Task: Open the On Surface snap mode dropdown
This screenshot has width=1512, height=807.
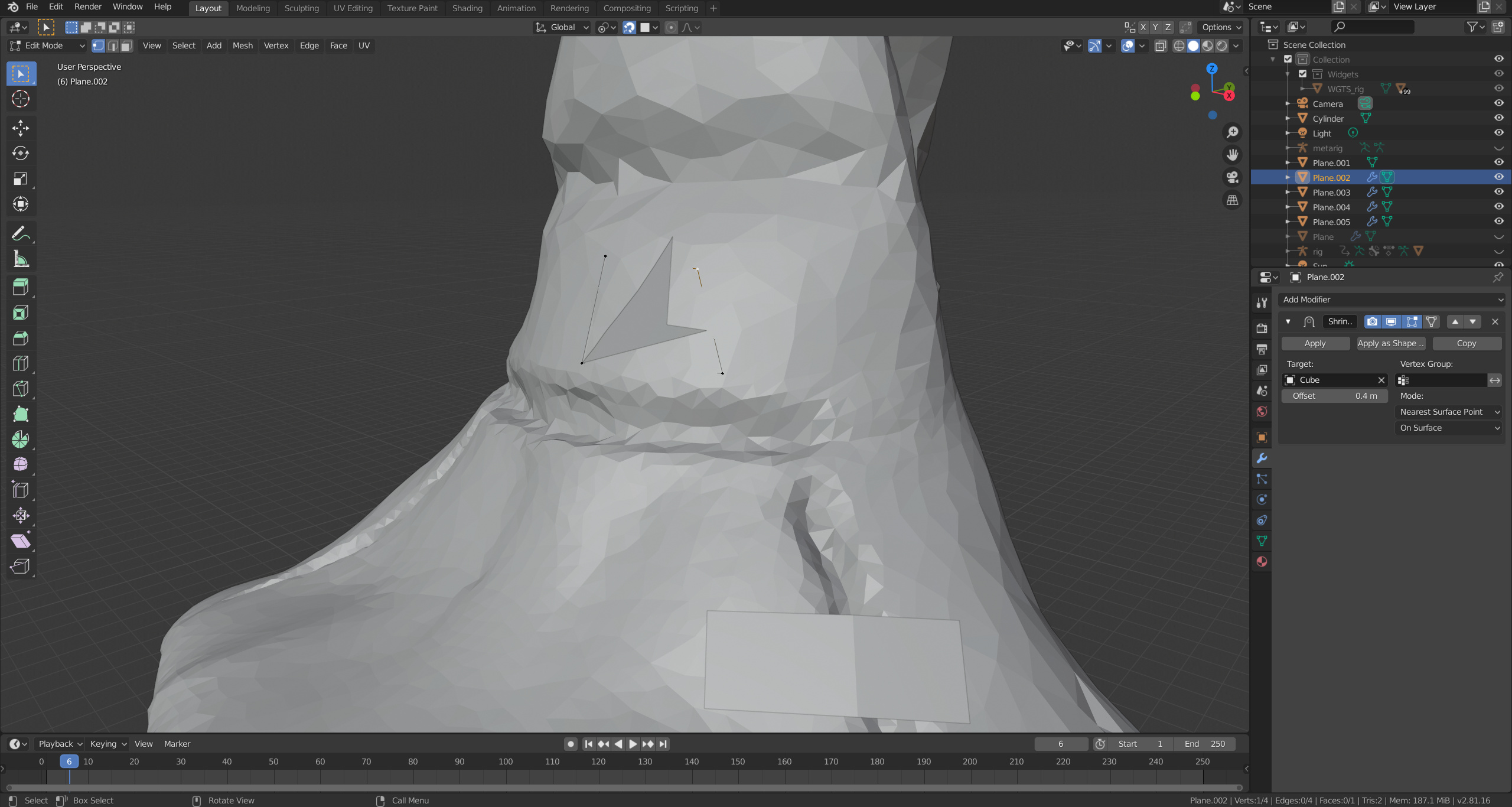Action: click(1449, 428)
